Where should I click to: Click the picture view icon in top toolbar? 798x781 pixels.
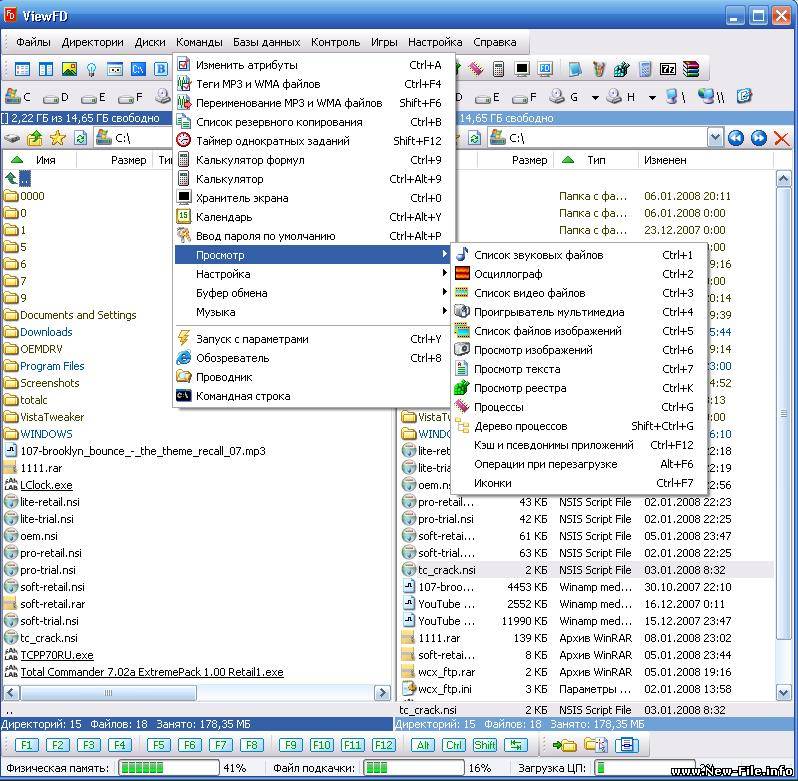coord(69,69)
